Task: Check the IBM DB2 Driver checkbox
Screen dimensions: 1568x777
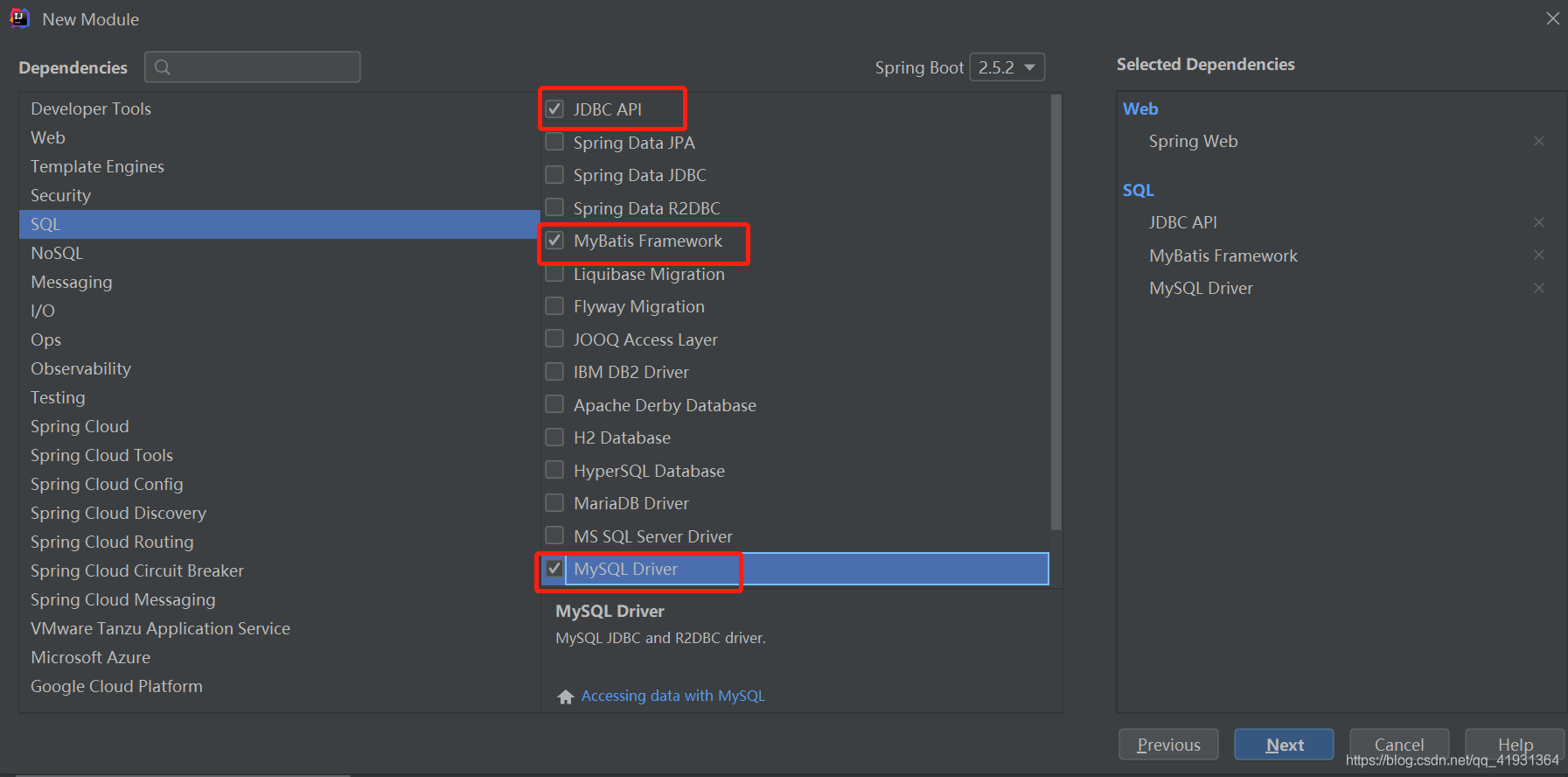Action: (x=554, y=371)
